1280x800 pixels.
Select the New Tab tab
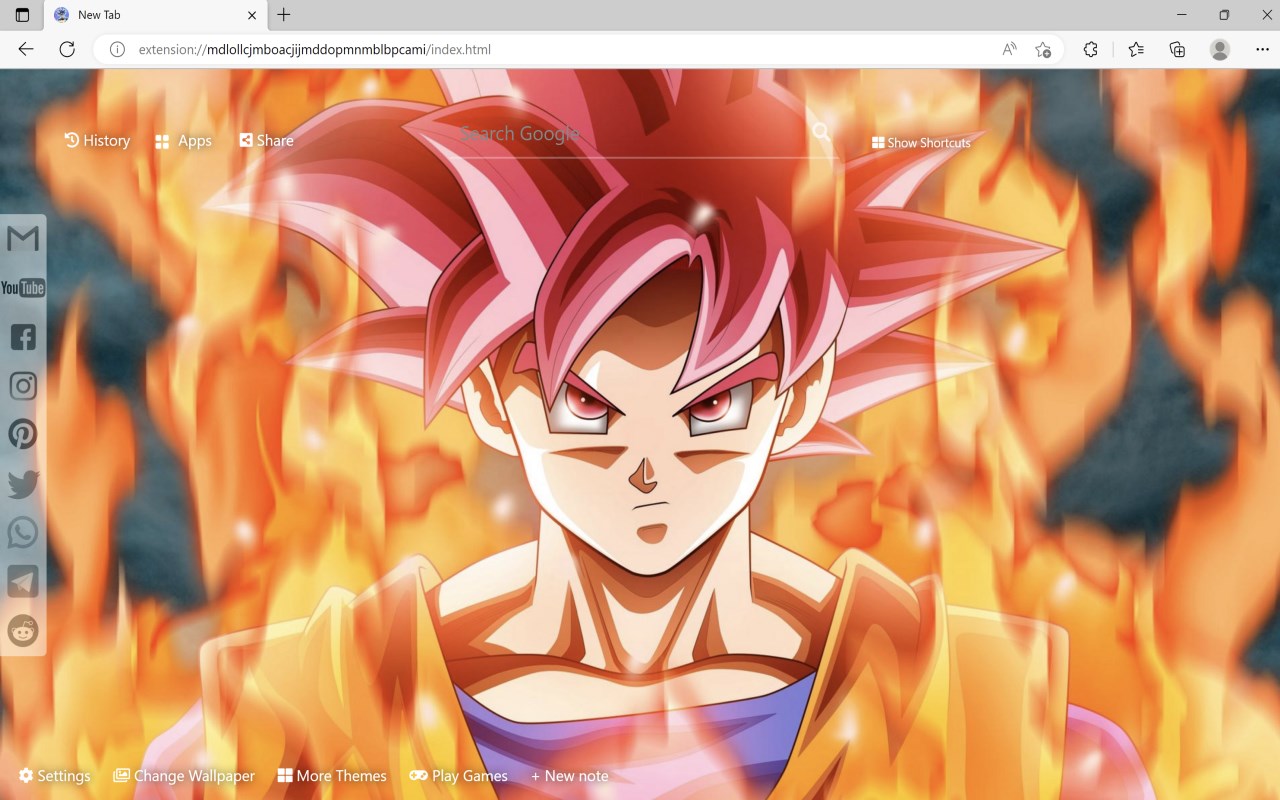pos(155,15)
